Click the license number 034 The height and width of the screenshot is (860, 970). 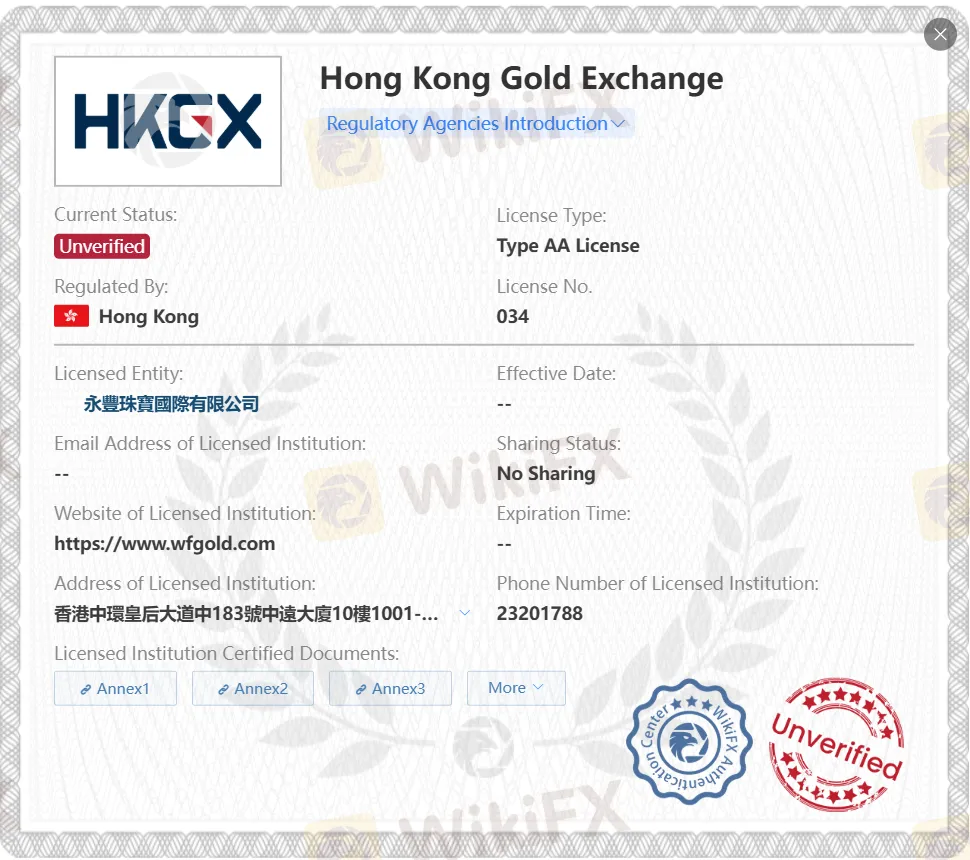[513, 316]
